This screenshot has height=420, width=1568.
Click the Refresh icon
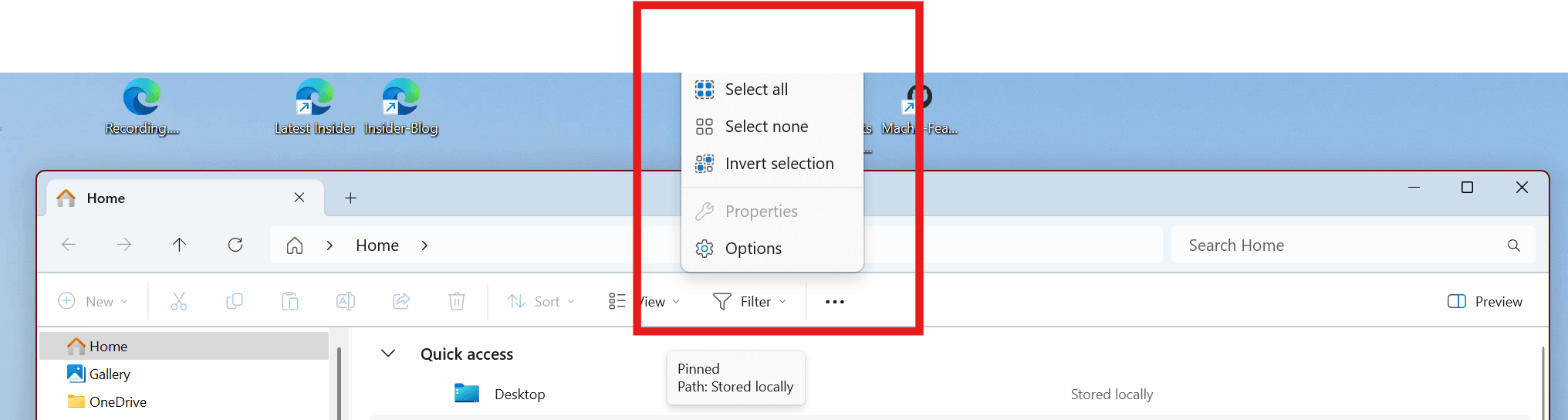click(235, 245)
